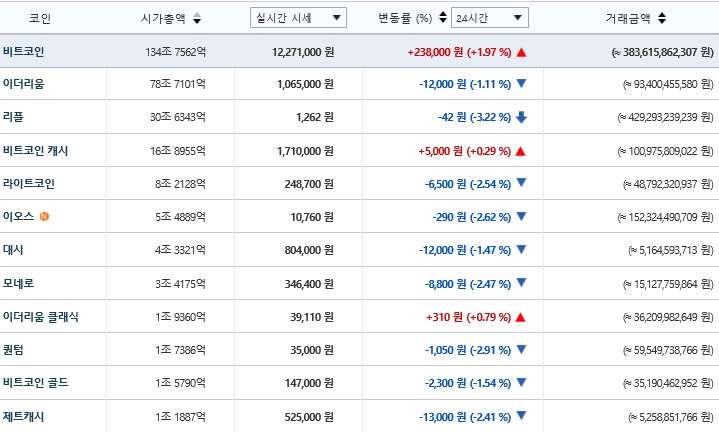Click the red up arrow in 비트코인 row

tap(521, 52)
